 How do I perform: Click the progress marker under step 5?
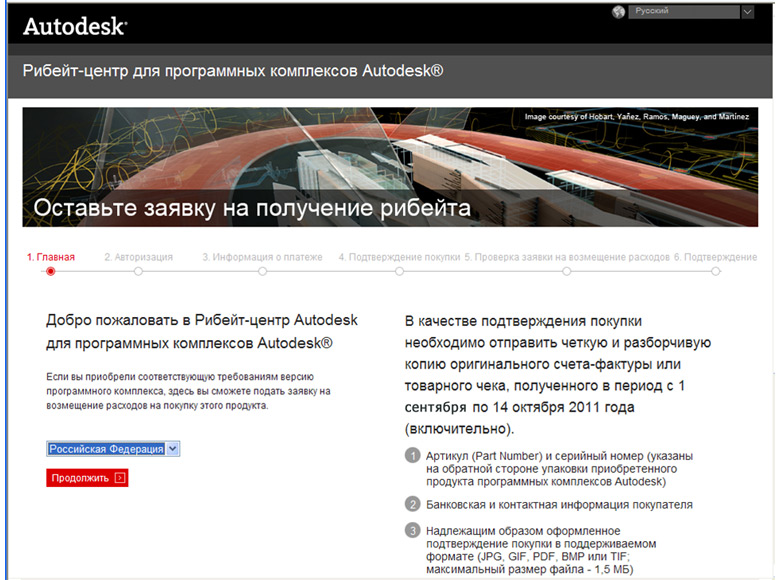click(566, 271)
